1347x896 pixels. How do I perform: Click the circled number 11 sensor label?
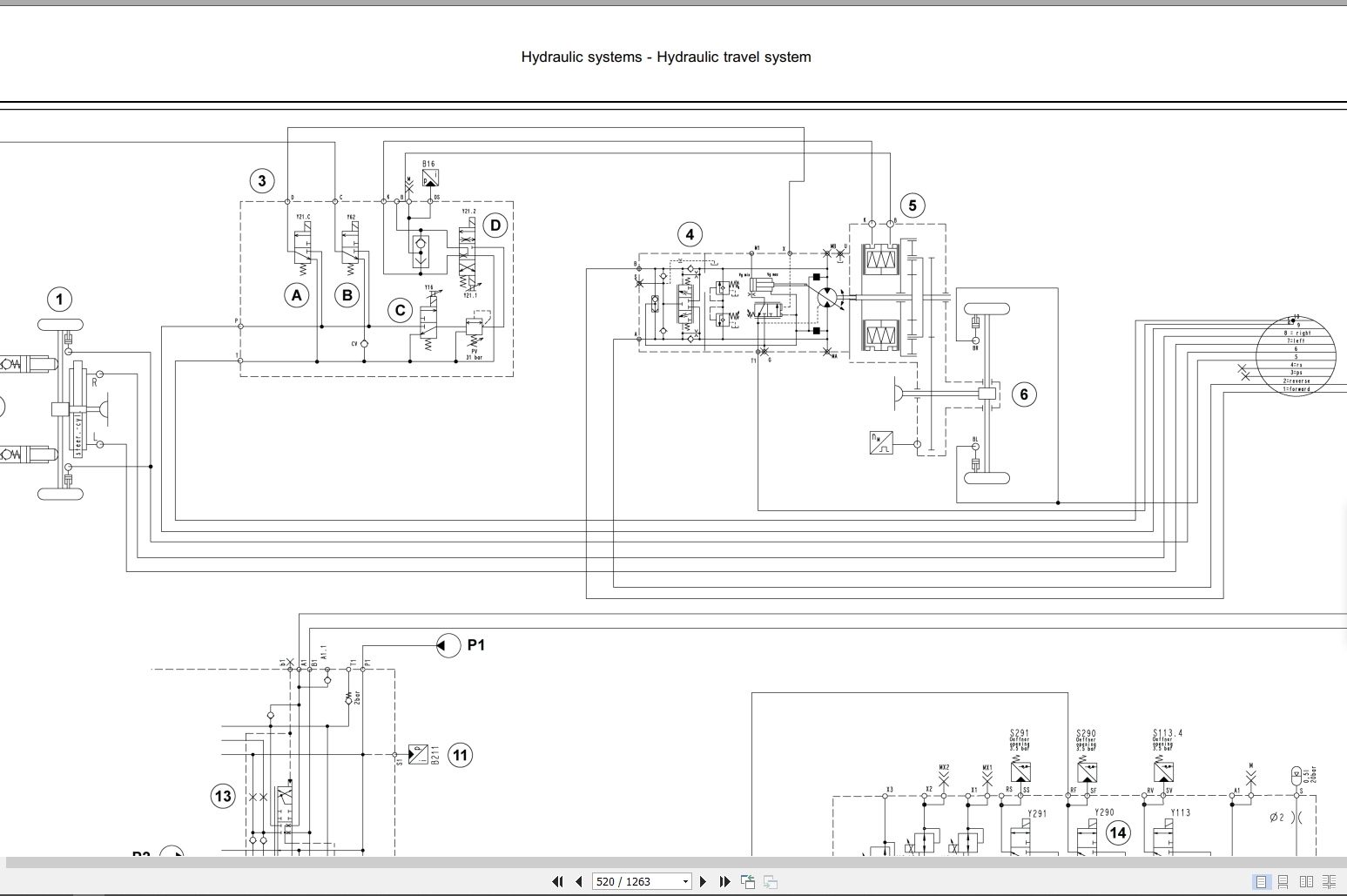coord(460,755)
